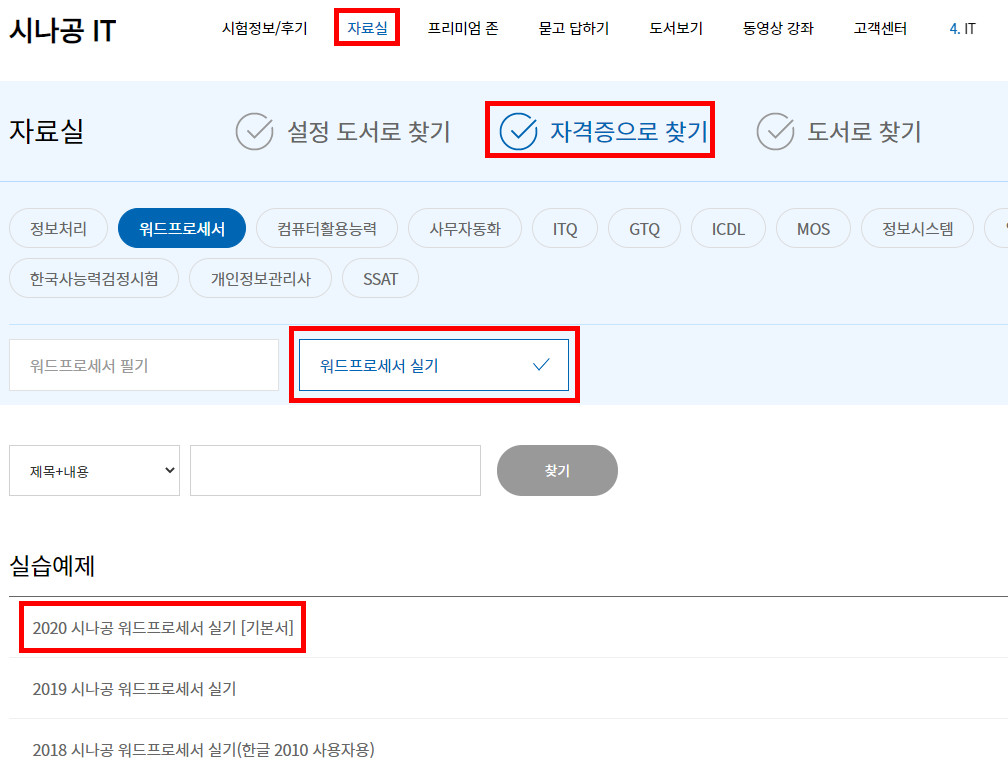Viewport: 1008px width, 777px height.
Task: Select the 정보처리 category
Action: click(x=58, y=228)
